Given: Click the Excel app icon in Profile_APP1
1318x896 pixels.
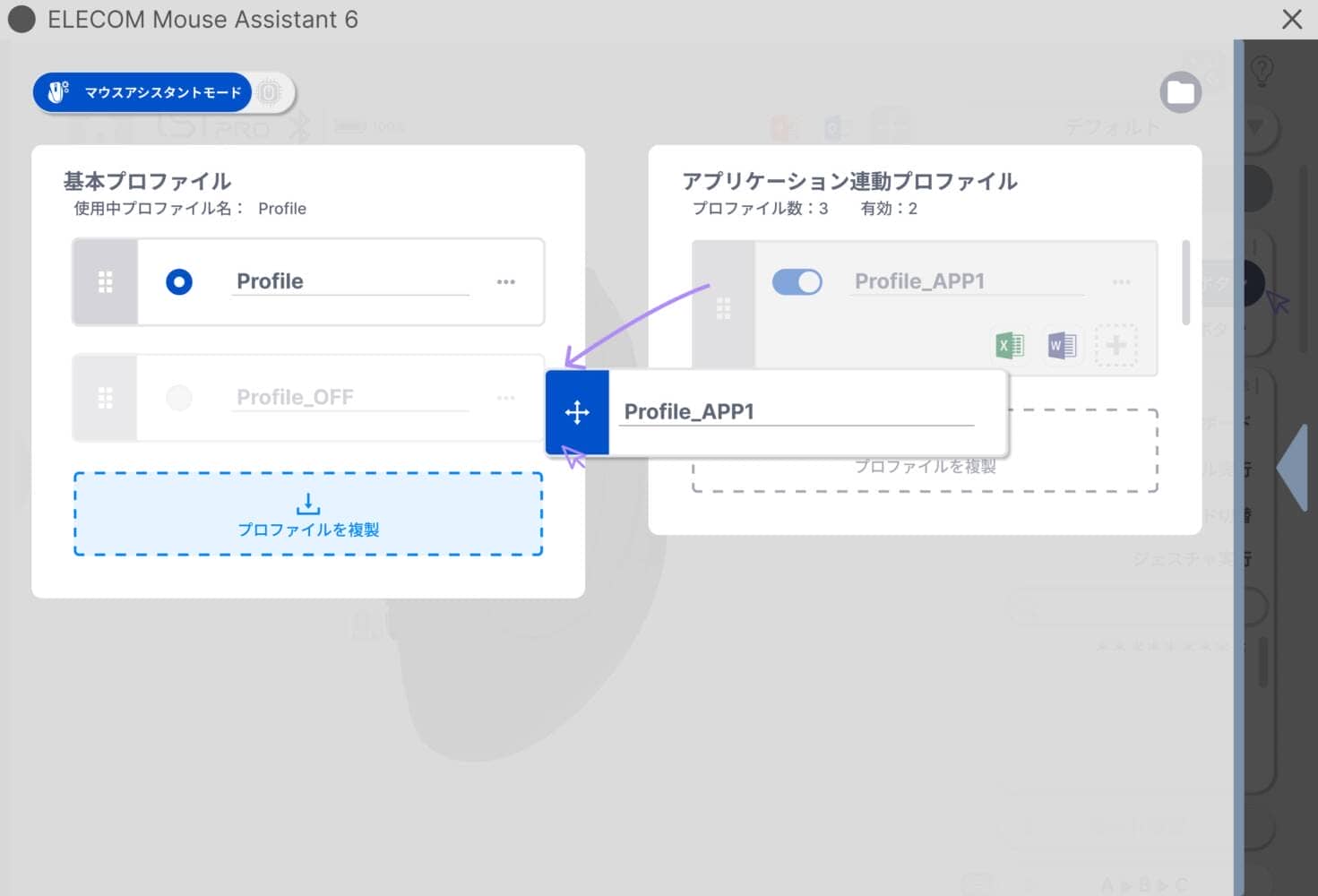Looking at the screenshot, I should [x=1010, y=345].
